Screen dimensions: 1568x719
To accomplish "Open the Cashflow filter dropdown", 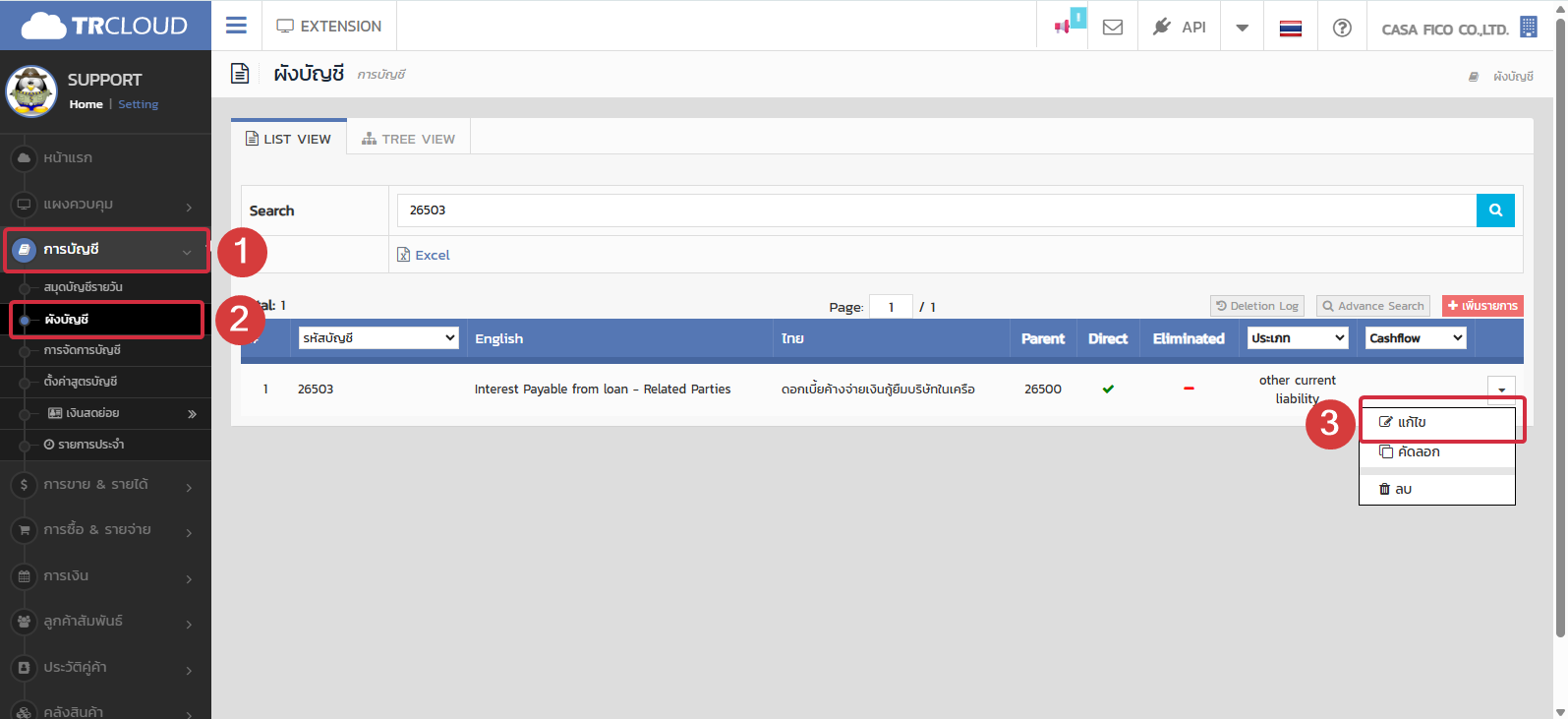I will pos(1417,338).
